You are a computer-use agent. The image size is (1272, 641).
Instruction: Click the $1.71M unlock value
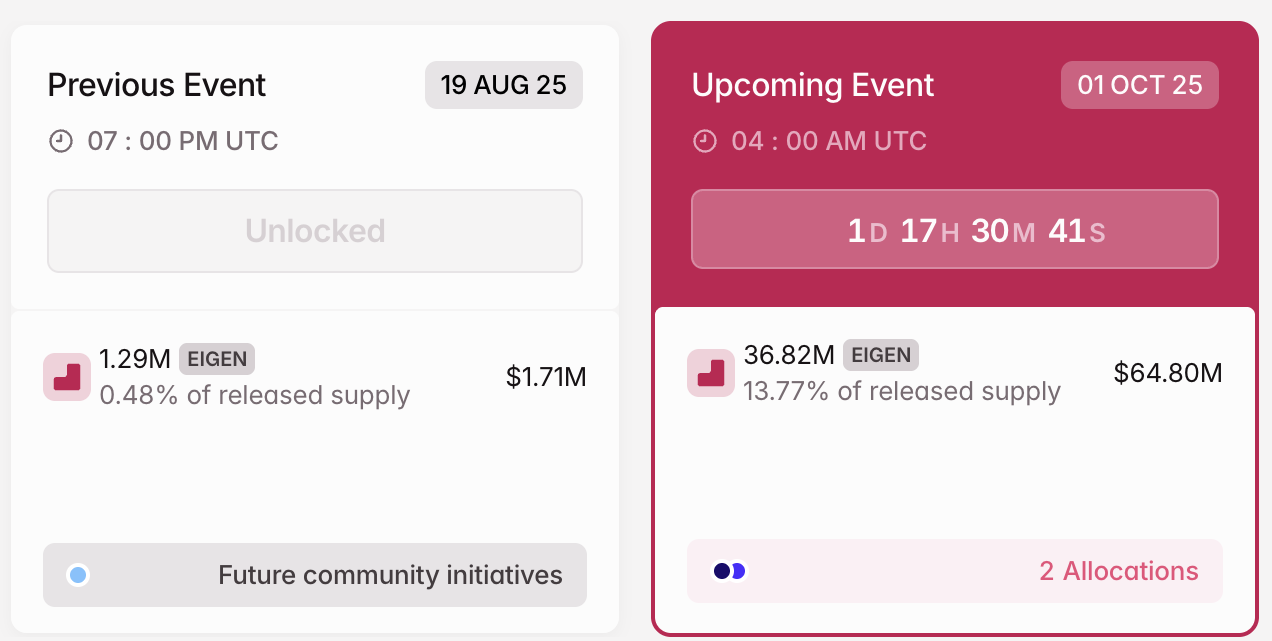[x=546, y=377]
